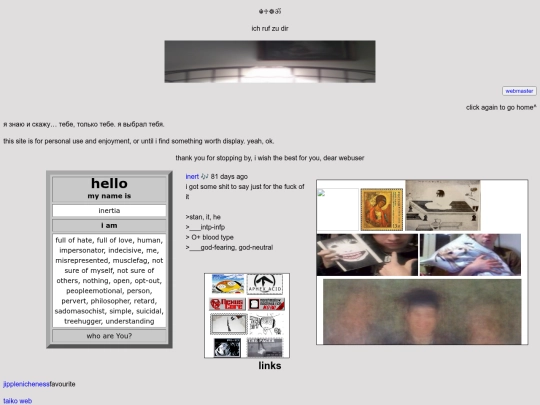Click the broken image placeholder in gallery
The image size is (540, 405).
[x=338, y=209]
